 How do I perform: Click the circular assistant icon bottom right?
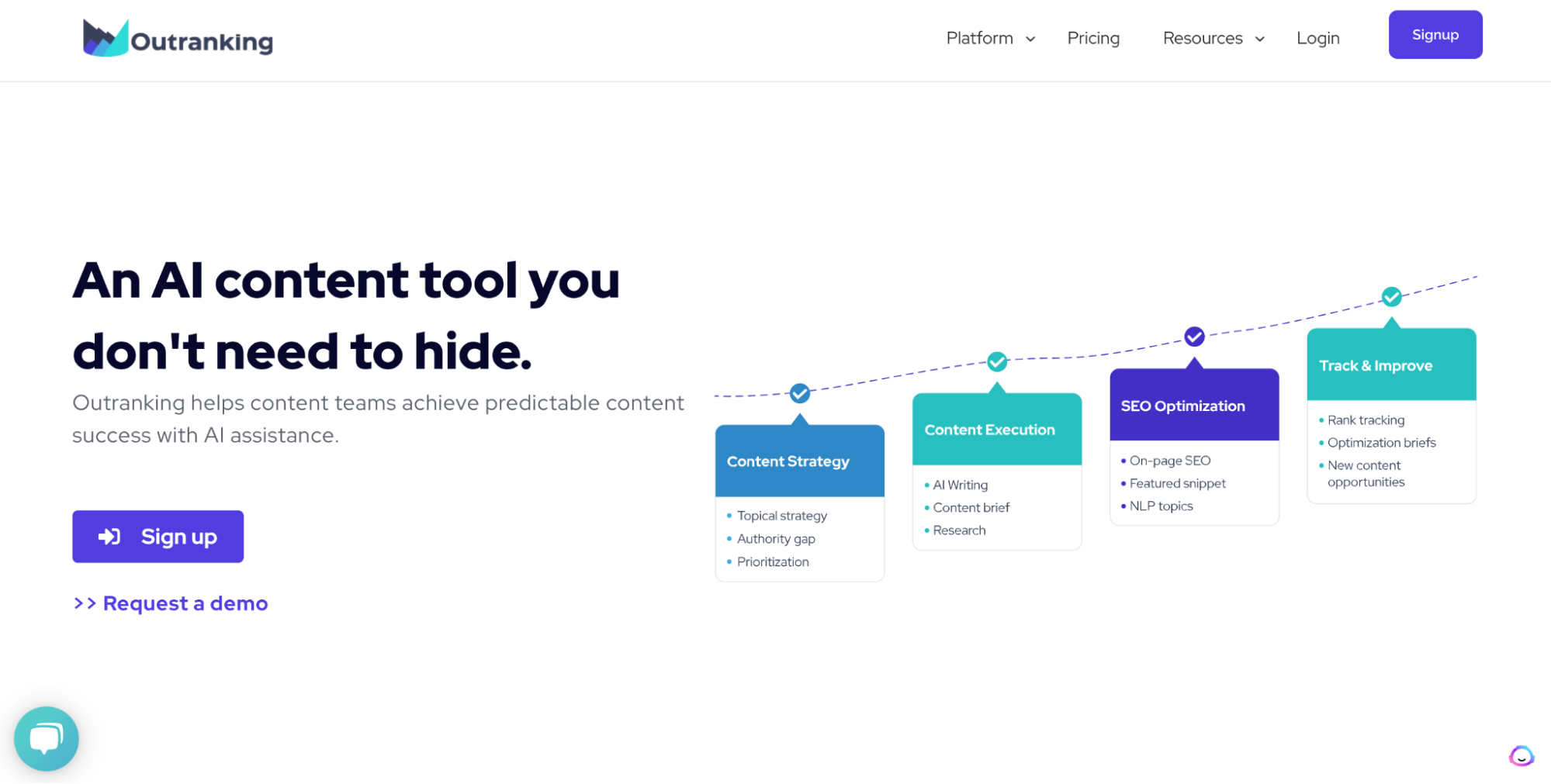pos(1521,755)
